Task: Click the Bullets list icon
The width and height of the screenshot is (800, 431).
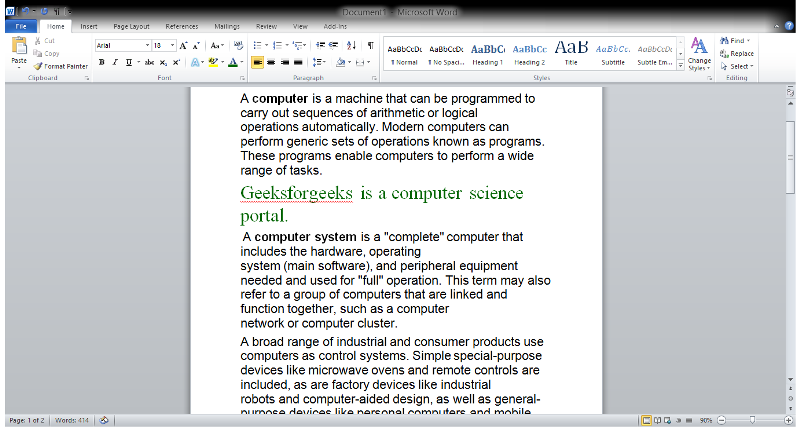Action: point(257,45)
